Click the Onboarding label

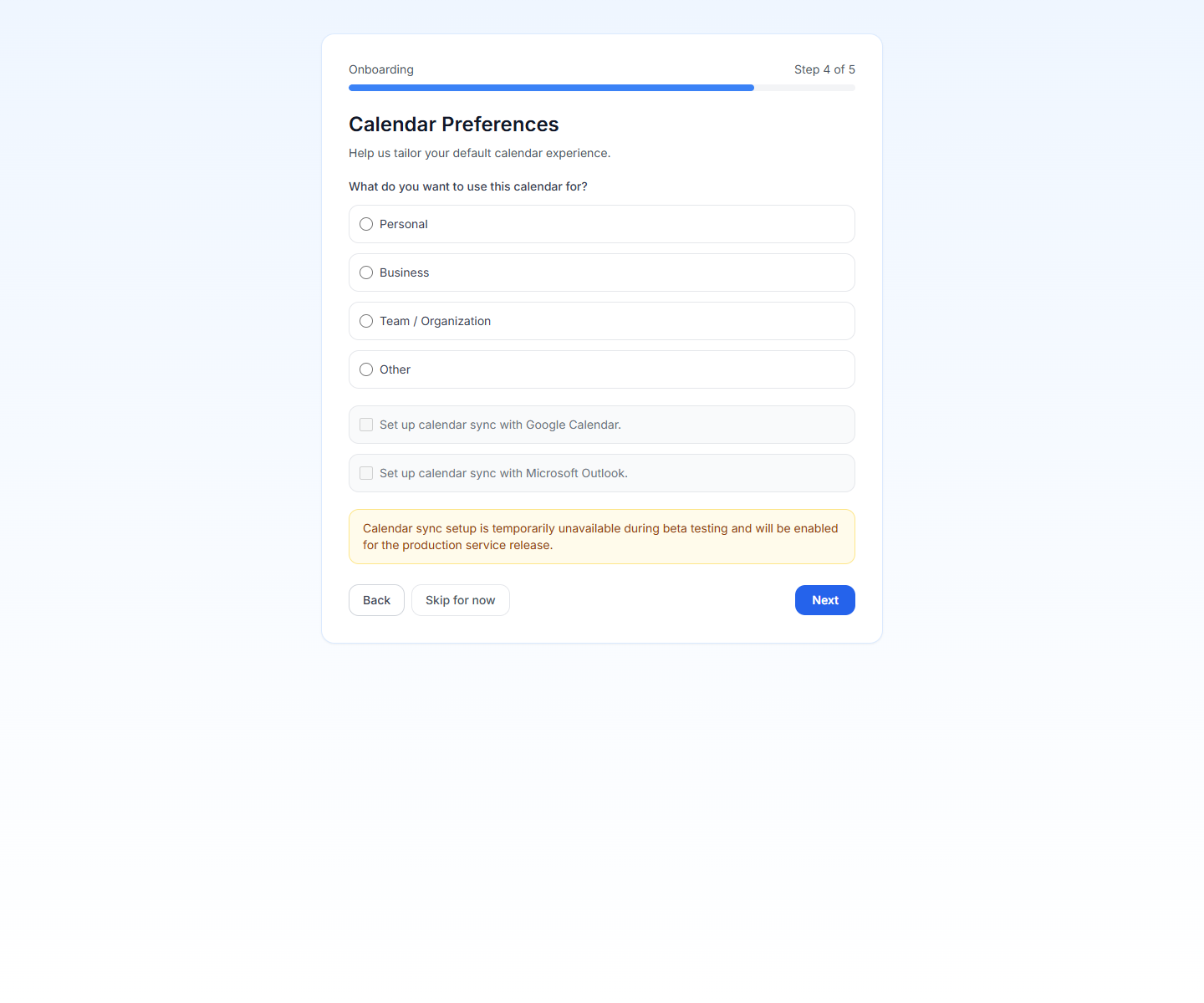click(x=381, y=69)
